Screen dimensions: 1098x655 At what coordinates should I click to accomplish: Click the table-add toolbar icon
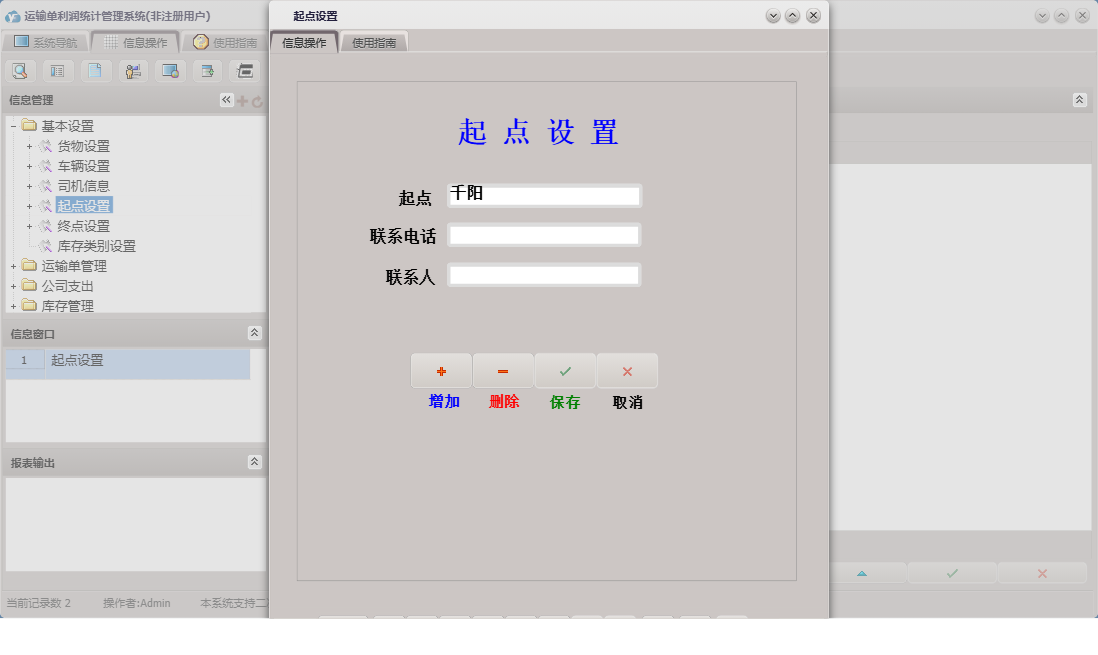tap(206, 71)
